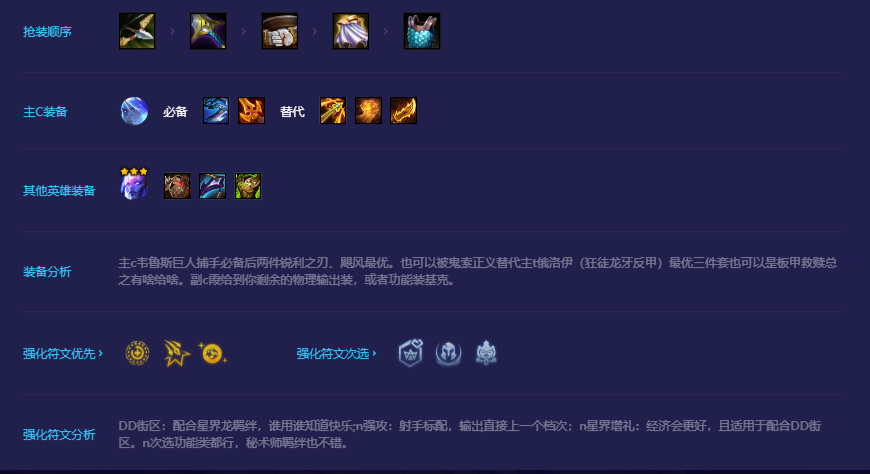Screen dimensions: 870x474
Task: Click the 主C装备 section label
Action: (45, 112)
